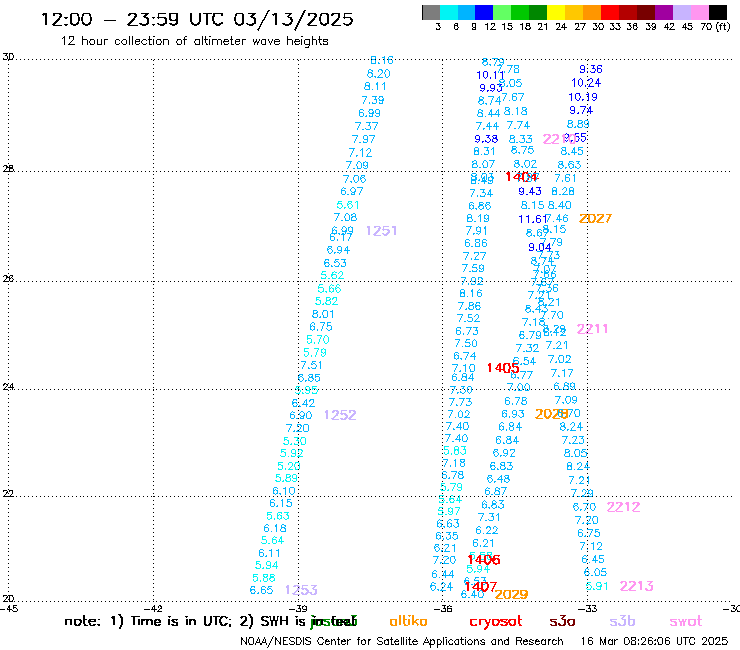Click the swot time marker '2211'
740x650 pixels.
[x=592, y=329]
